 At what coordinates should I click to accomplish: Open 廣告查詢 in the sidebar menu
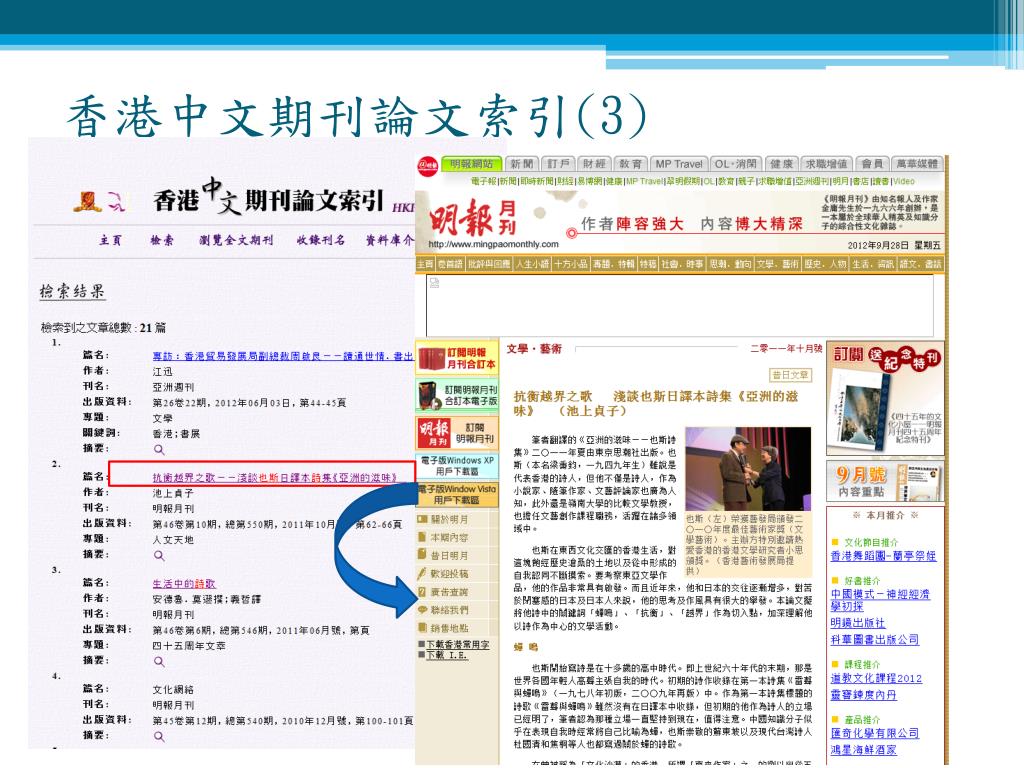[x=449, y=592]
